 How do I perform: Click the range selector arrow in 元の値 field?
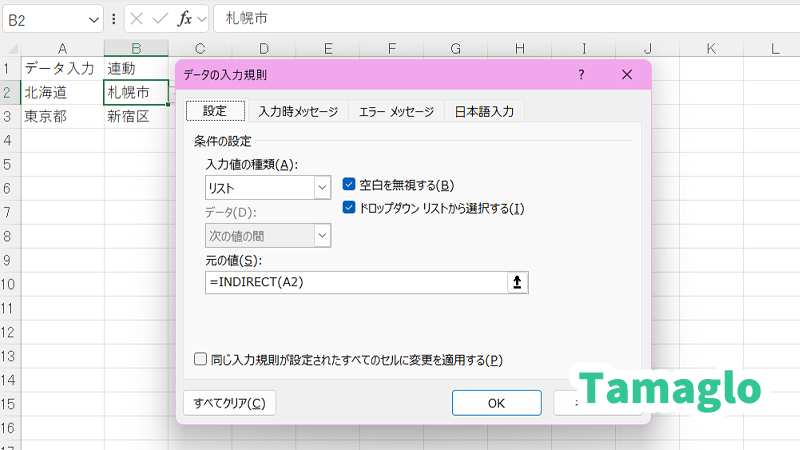[x=517, y=282]
